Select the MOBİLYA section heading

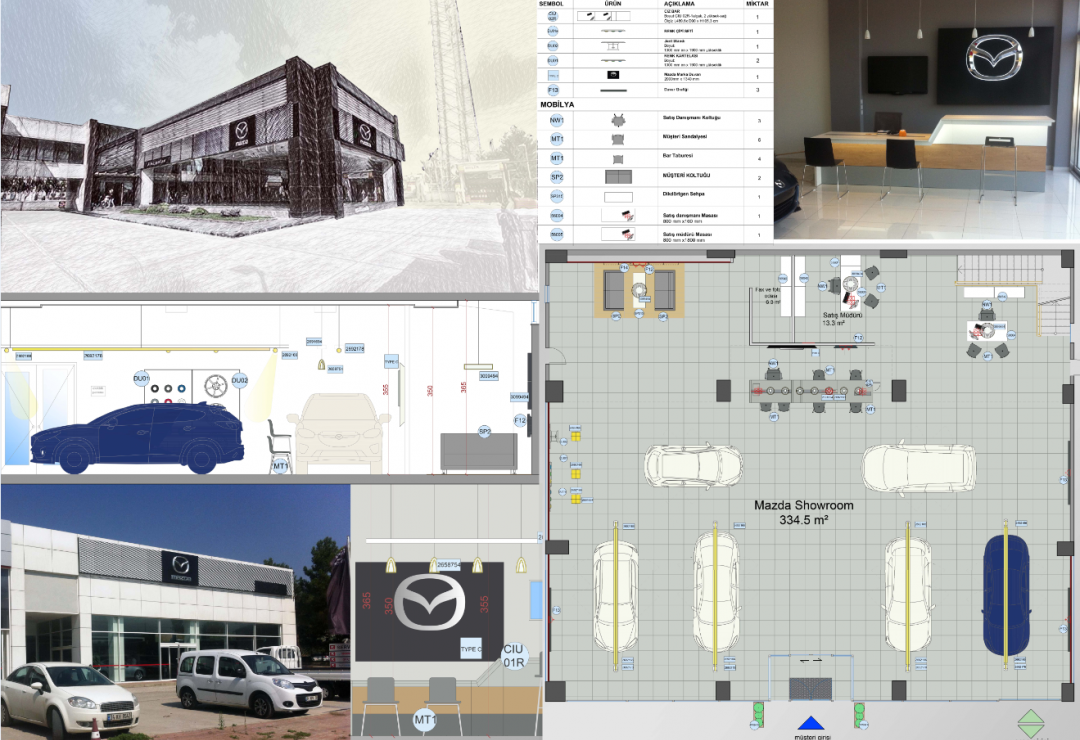coord(557,105)
